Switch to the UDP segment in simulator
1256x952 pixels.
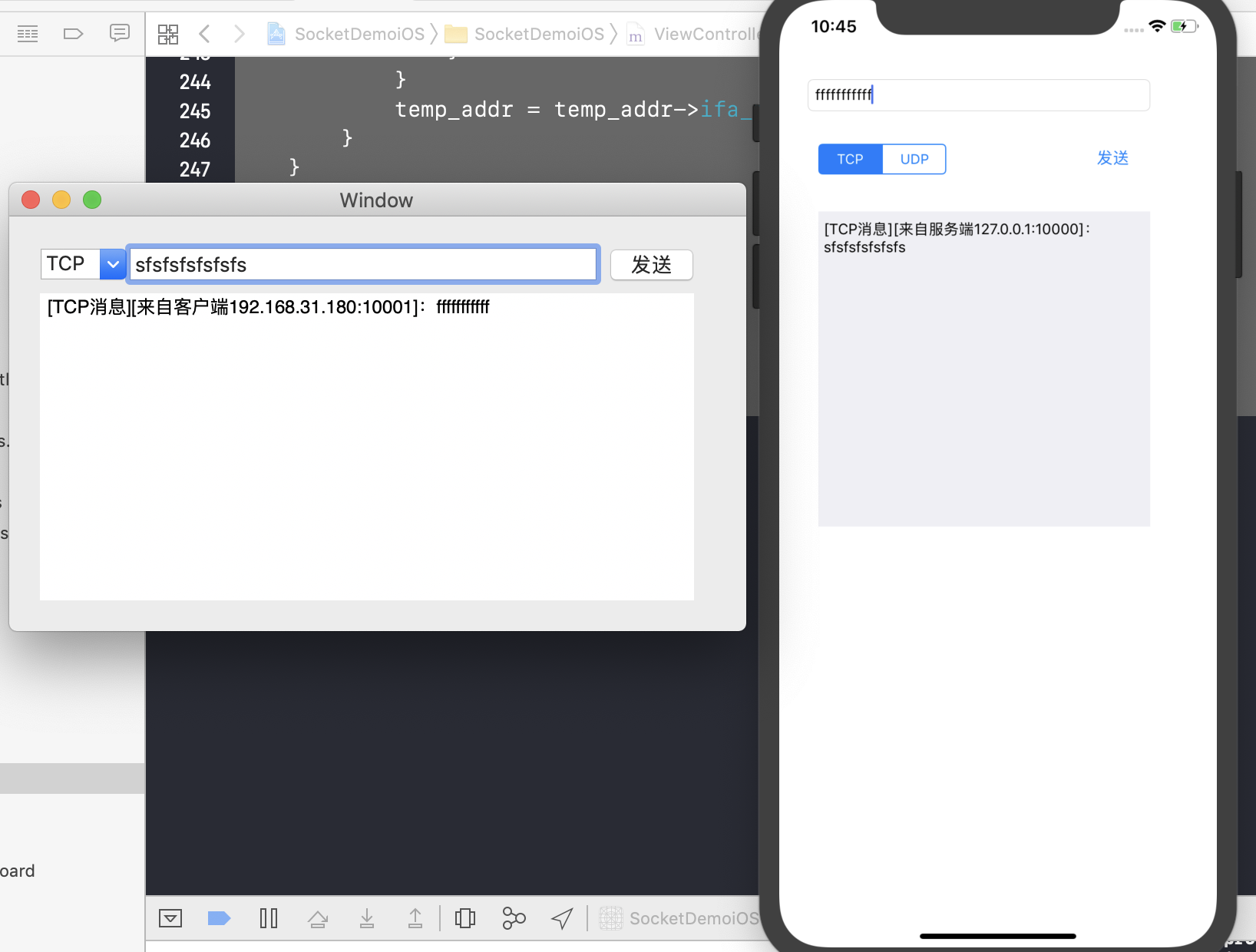(914, 159)
